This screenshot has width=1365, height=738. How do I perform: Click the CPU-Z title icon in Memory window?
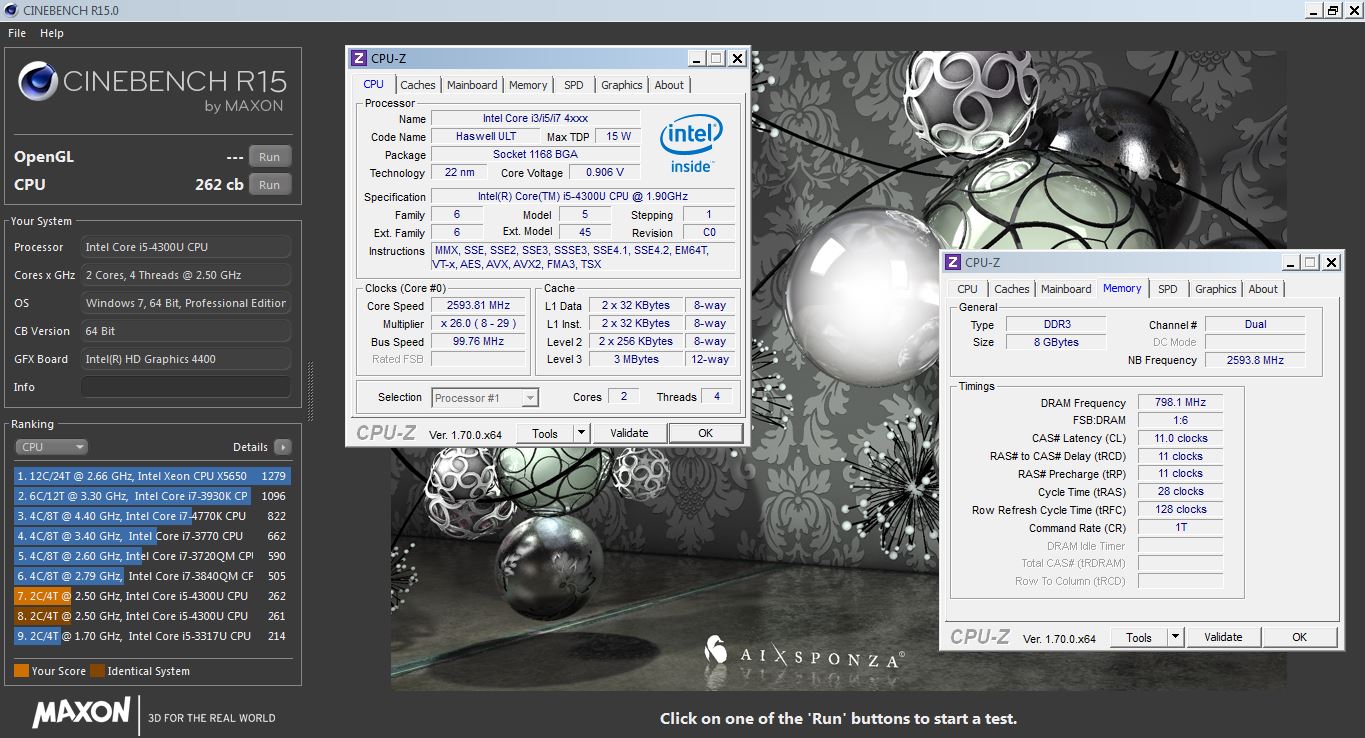953,262
